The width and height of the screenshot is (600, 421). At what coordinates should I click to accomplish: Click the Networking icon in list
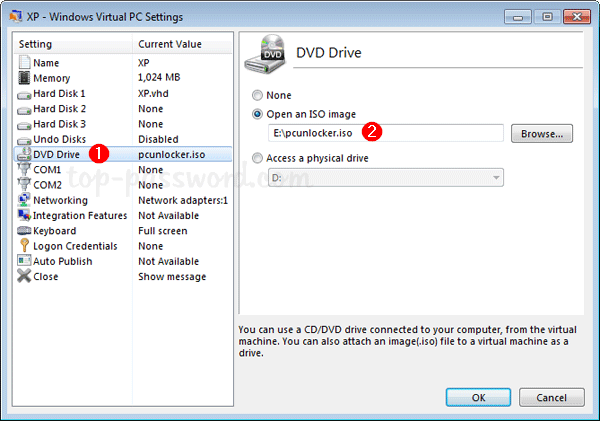(24, 200)
